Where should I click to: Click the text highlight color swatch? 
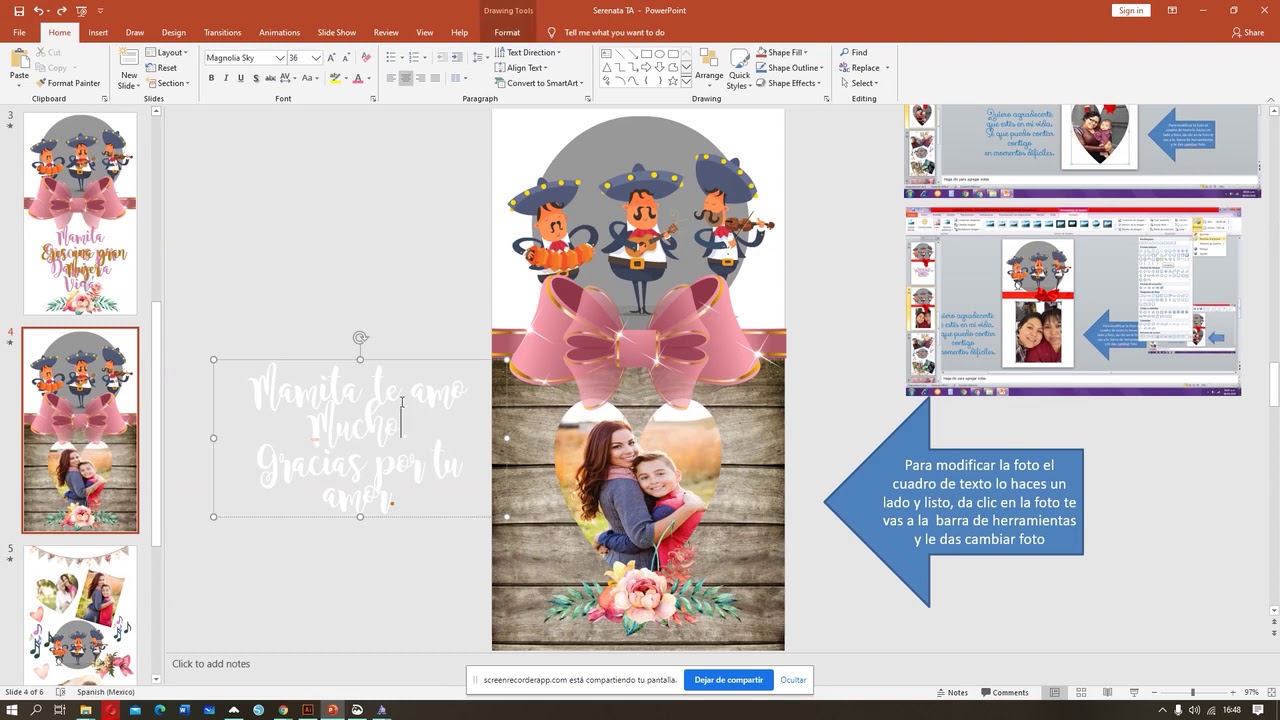coord(335,78)
